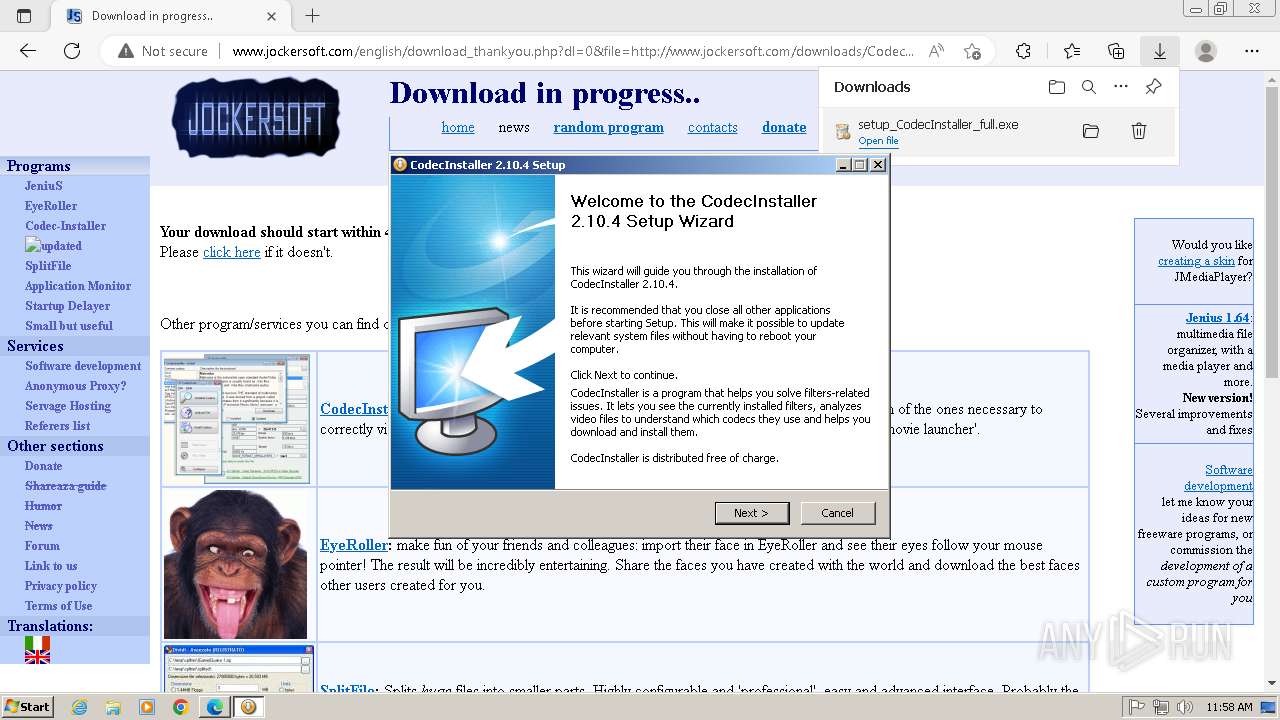Delete setup_CodecInstaller_full.exe download entry
The width and height of the screenshot is (1280, 720).
click(1138, 131)
